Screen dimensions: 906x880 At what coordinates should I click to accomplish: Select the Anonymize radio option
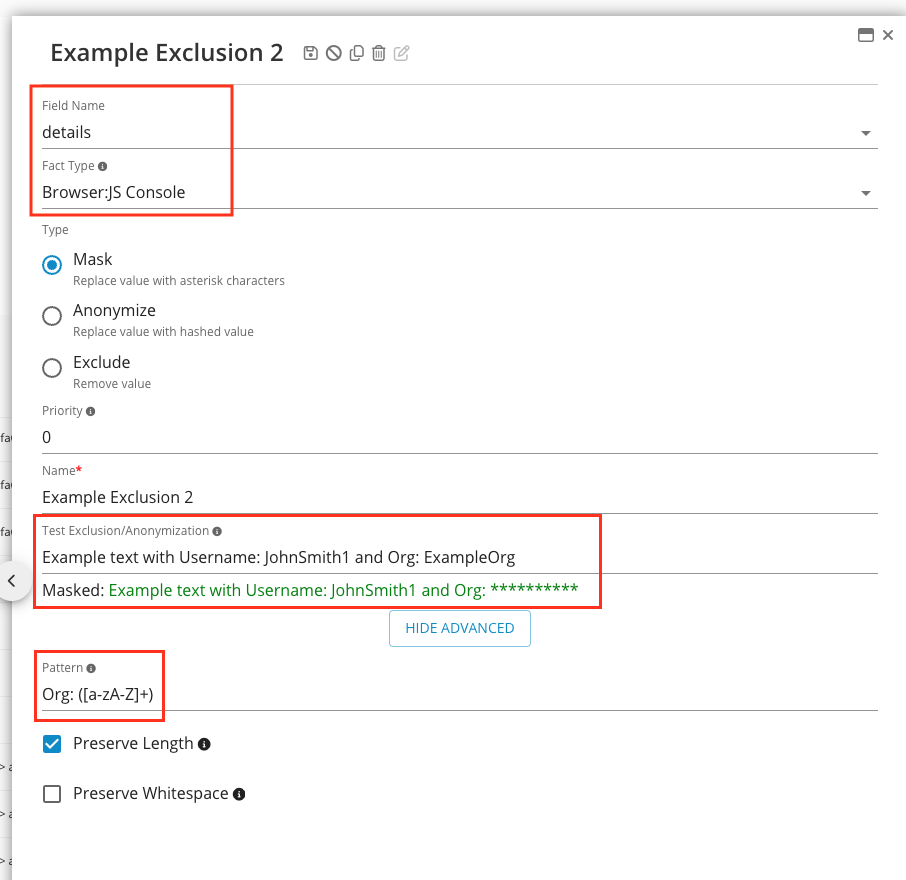pos(52,316)
